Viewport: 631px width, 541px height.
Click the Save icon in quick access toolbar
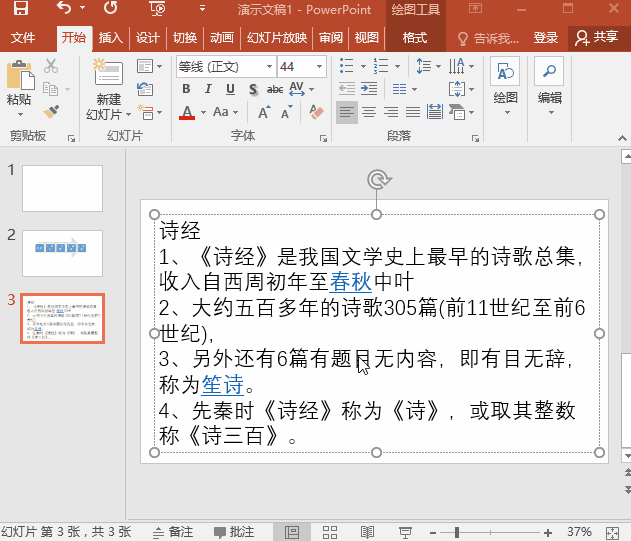pyautogui.click(x=20, y=9)
